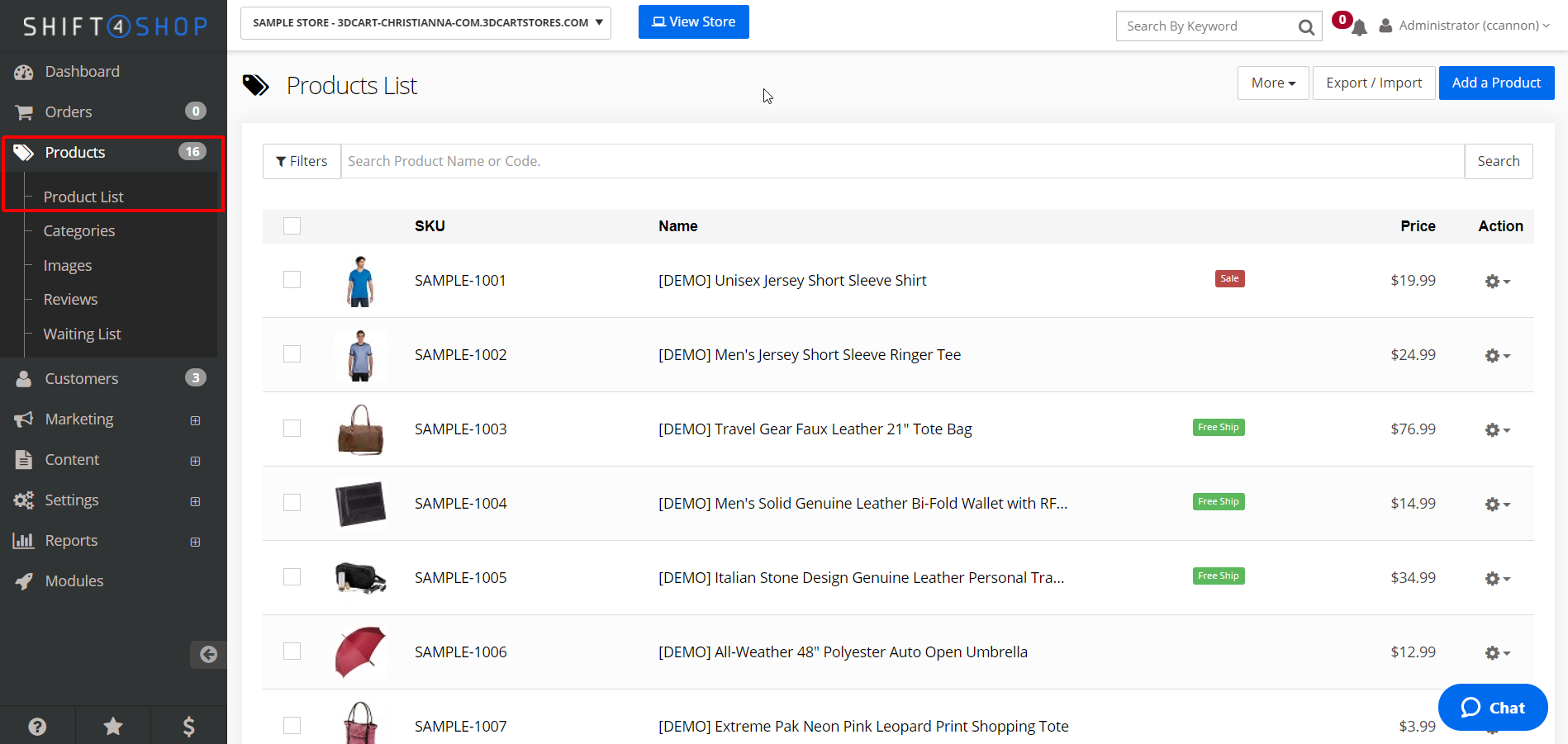Collapse the sidebar using the arrow control
This screenshot has height=744, width=1568.
tap(208, 654)
